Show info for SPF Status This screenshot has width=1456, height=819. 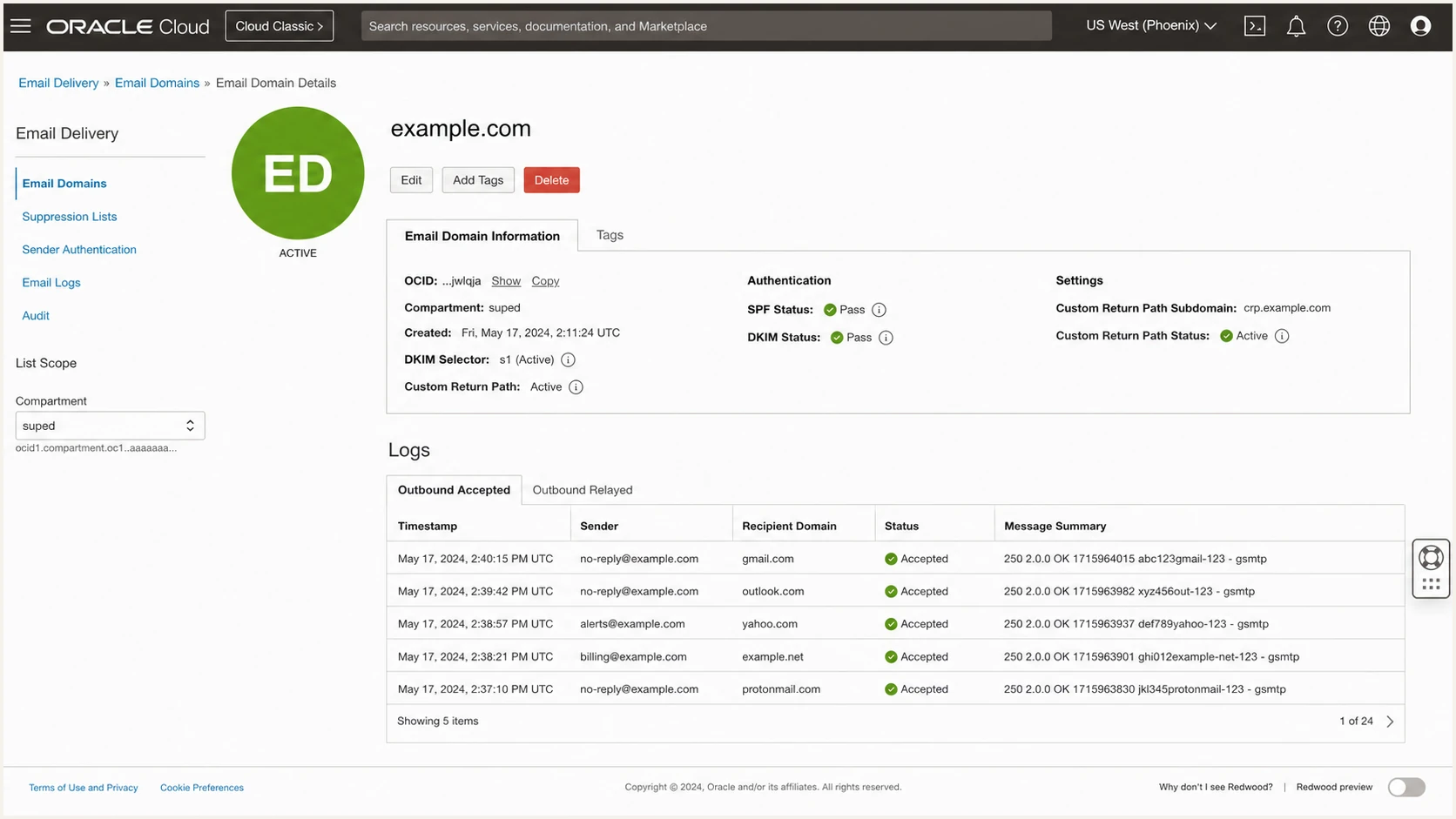(879, 310)
